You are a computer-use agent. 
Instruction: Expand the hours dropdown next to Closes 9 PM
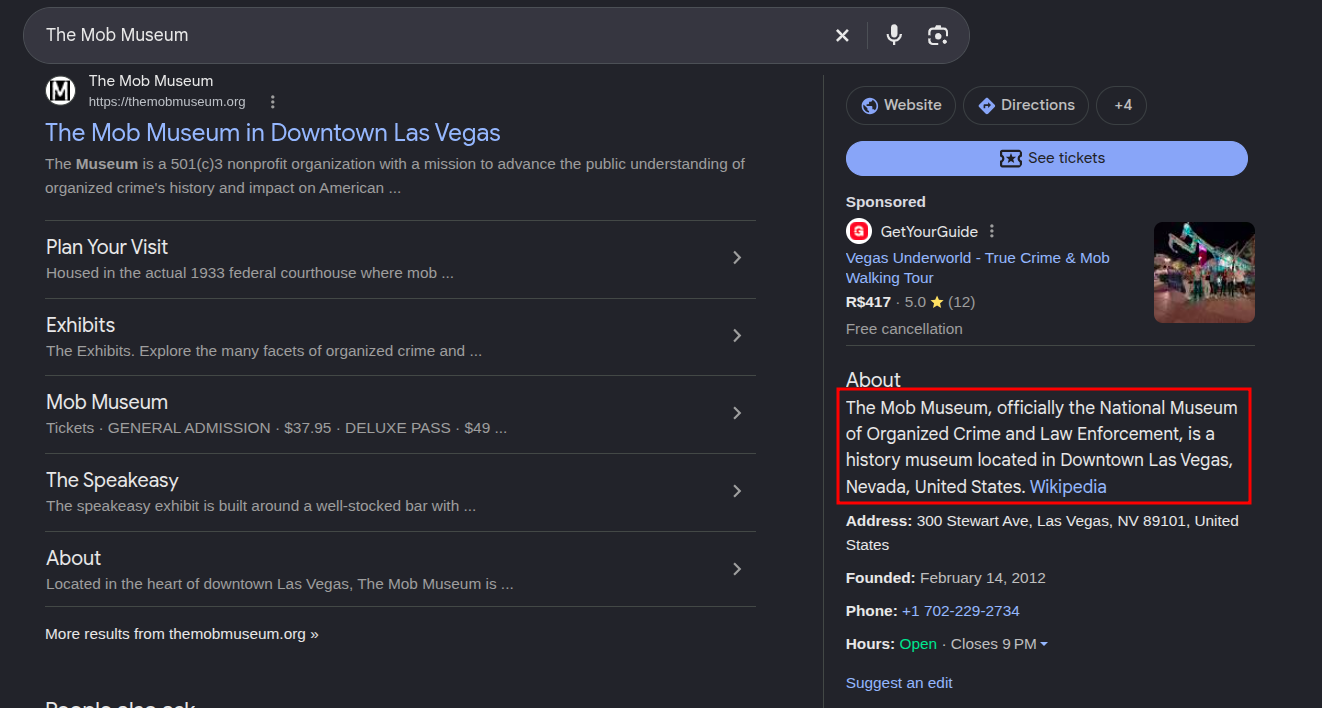tap(1044, 644)
